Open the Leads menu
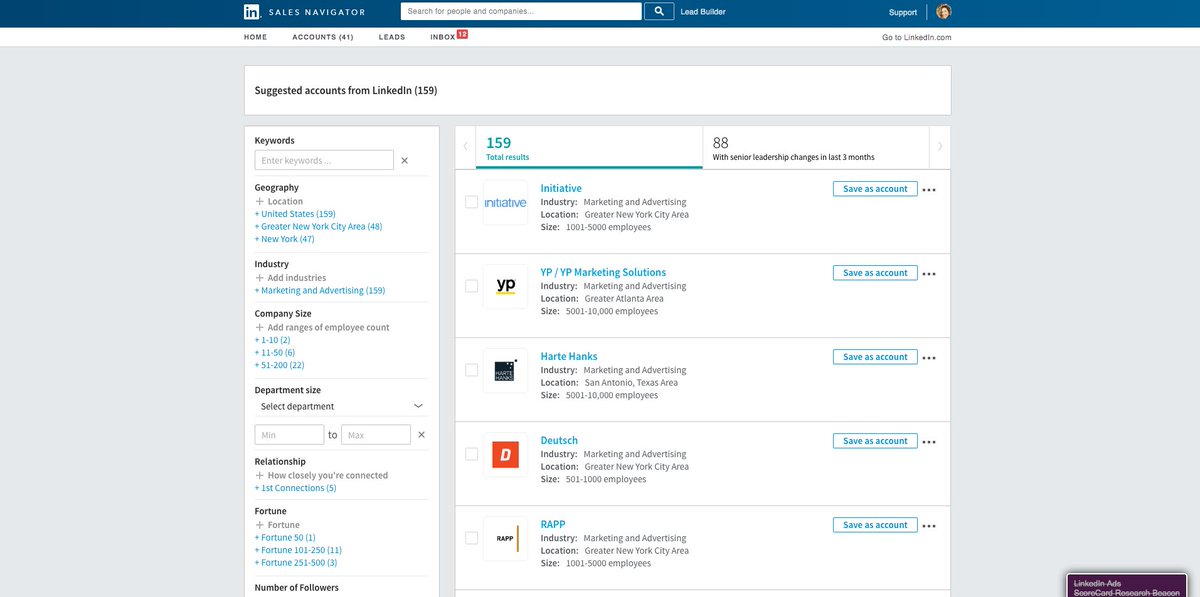This screenshot has height=597, width=1200. click(x=391, y=37)
